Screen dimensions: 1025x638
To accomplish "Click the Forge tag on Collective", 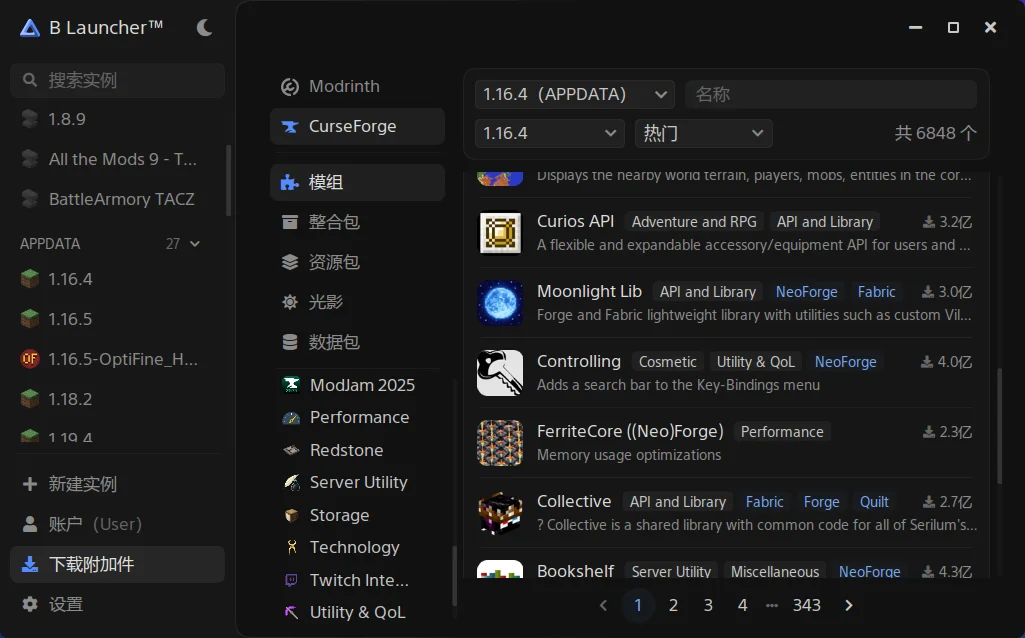I will point(821,501).
